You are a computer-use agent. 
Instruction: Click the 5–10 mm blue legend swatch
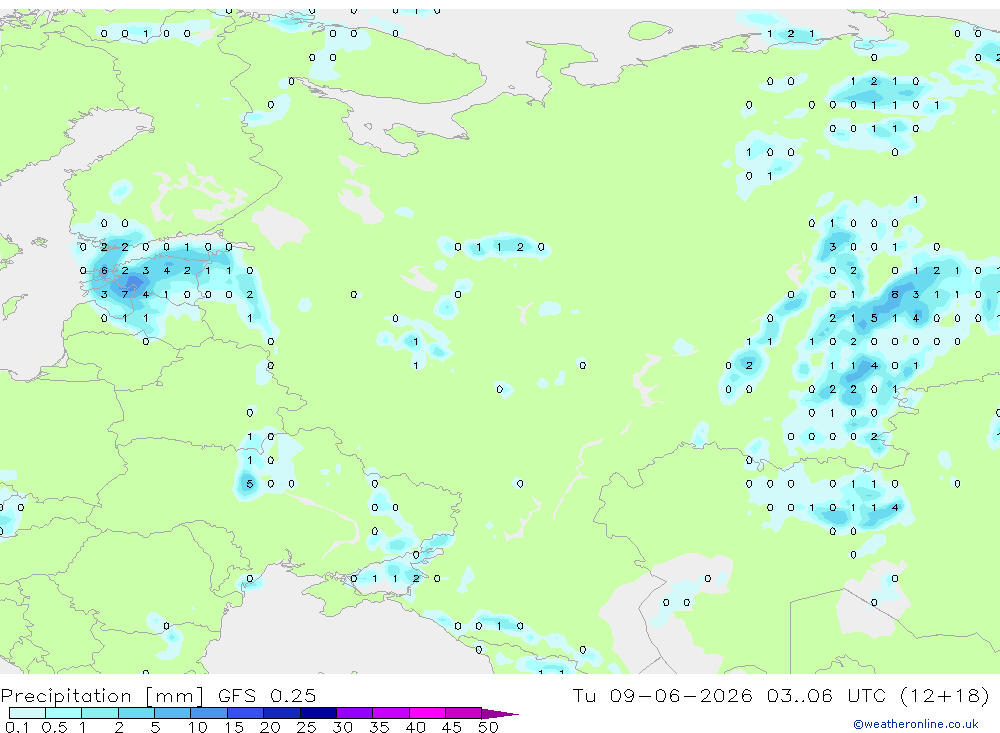coord(173,713)
